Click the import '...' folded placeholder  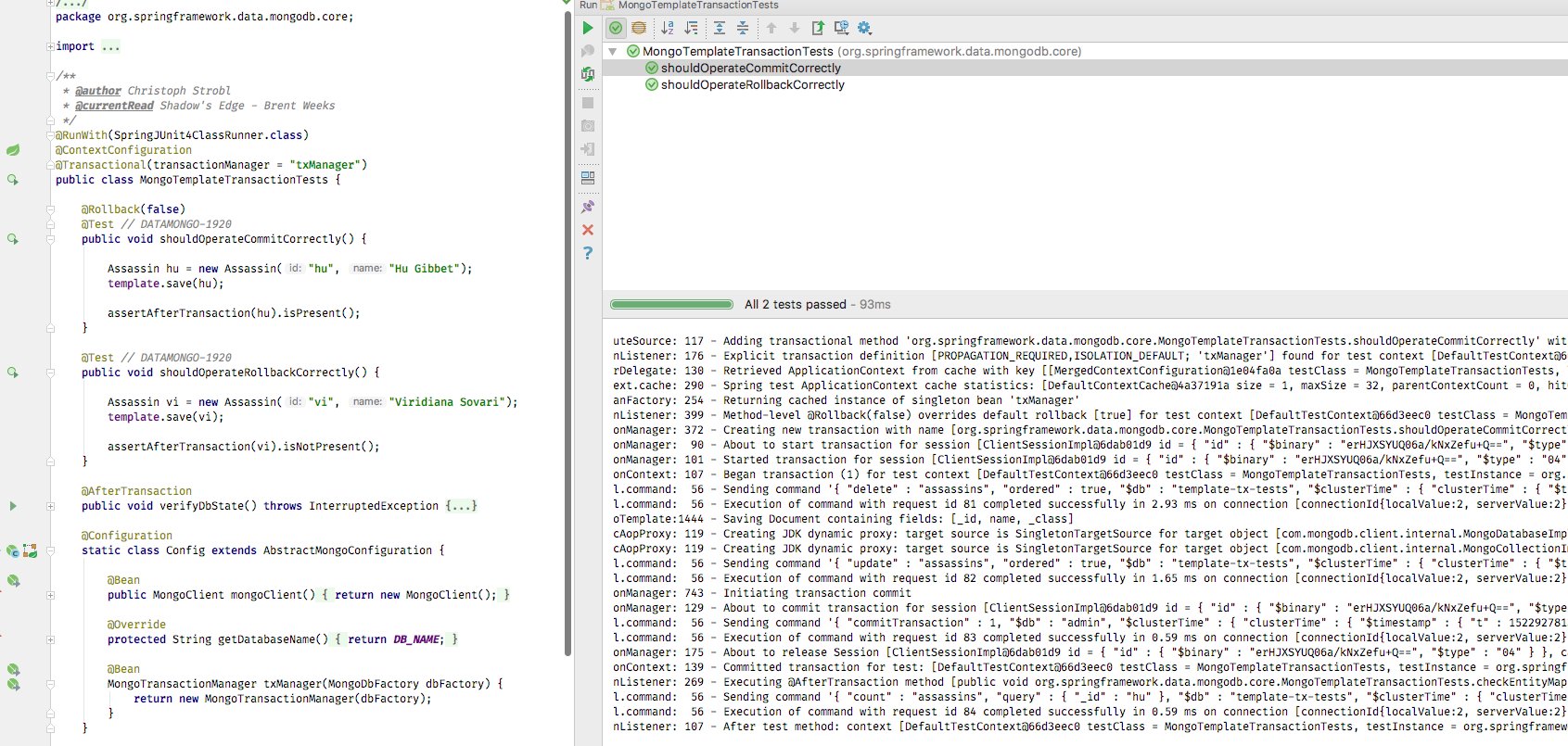pos(110,46)
